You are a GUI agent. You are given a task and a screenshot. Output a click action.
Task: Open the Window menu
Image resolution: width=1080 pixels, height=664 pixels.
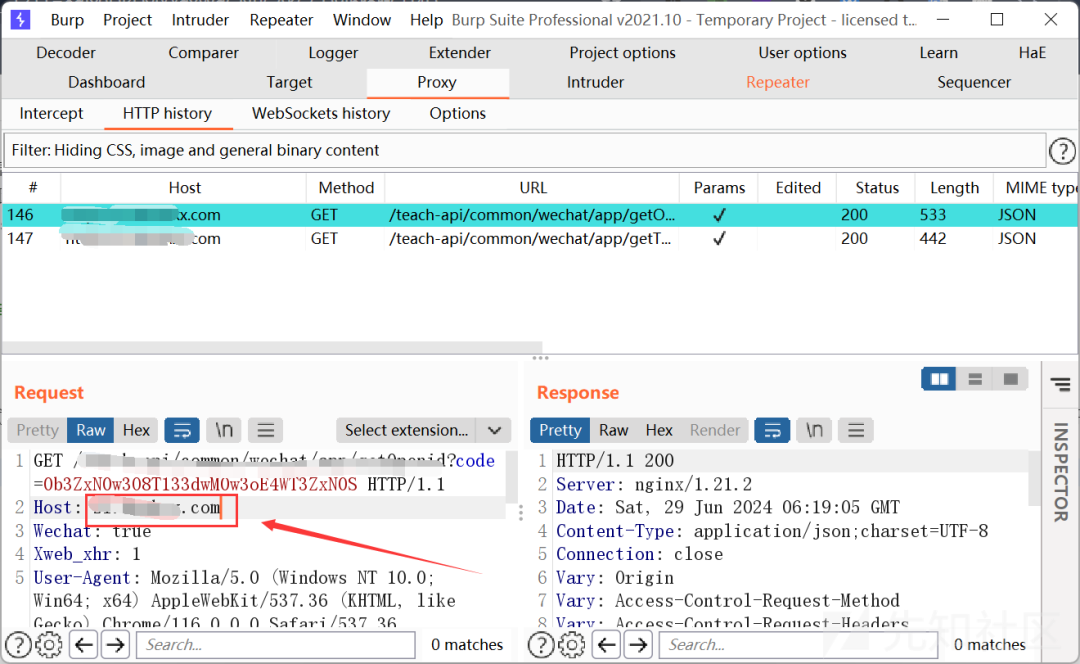pos(362,20)
